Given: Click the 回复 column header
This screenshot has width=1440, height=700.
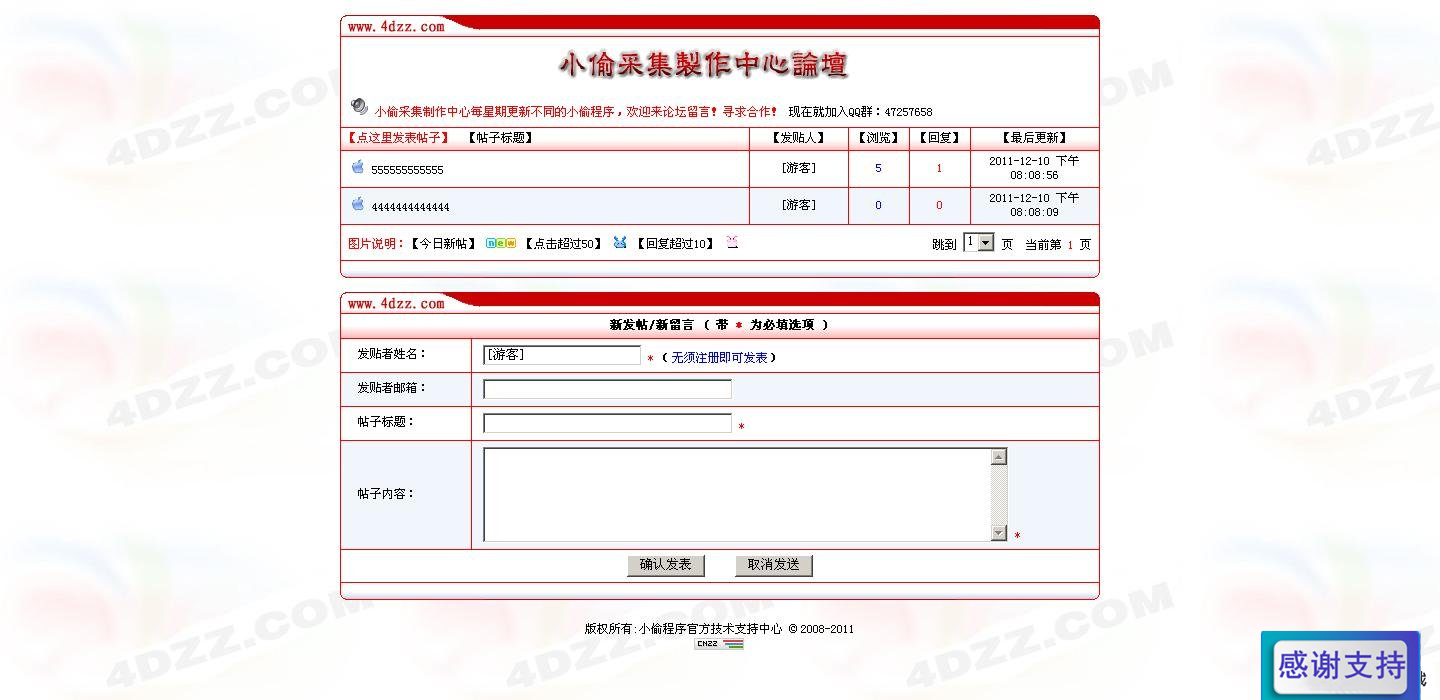Looking at the screenshot, I should tap(939, 138).
